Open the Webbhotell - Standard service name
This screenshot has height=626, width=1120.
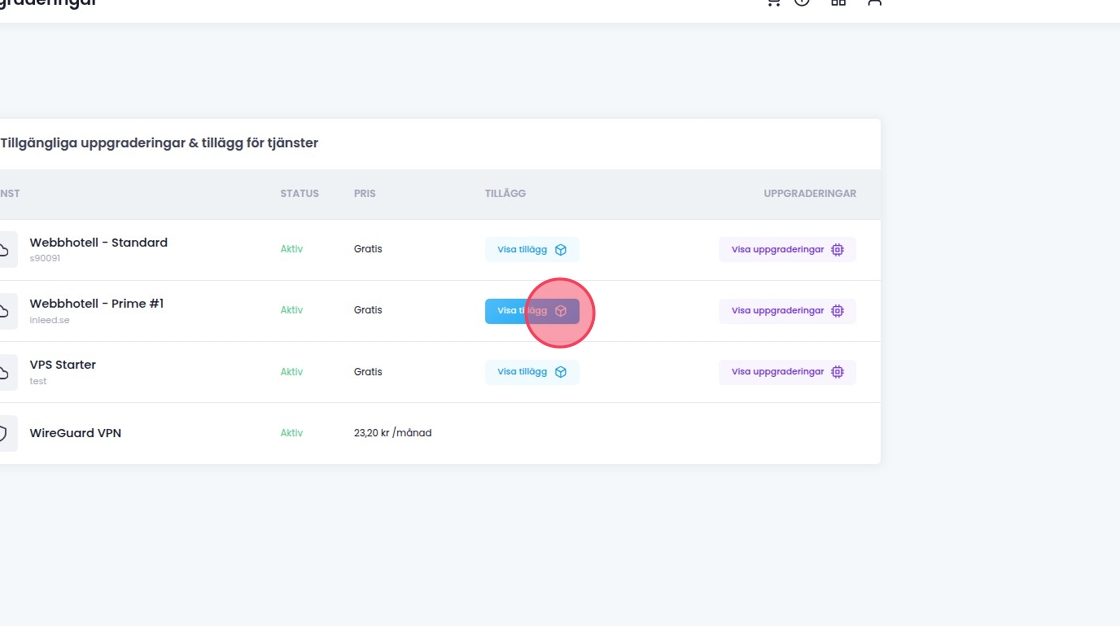[x=98, y=243]
